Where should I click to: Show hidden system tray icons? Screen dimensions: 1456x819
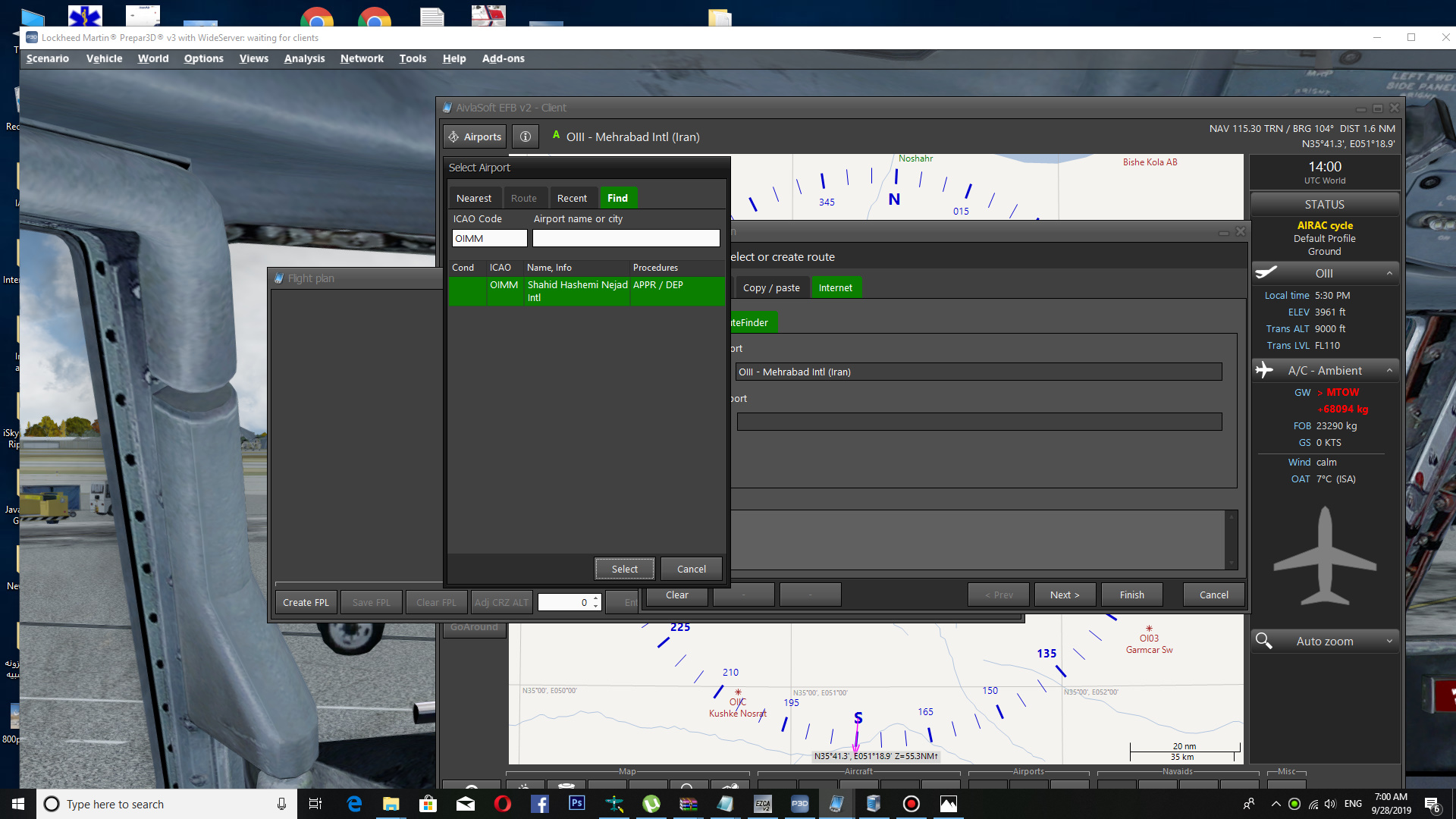pos(1276,804)
